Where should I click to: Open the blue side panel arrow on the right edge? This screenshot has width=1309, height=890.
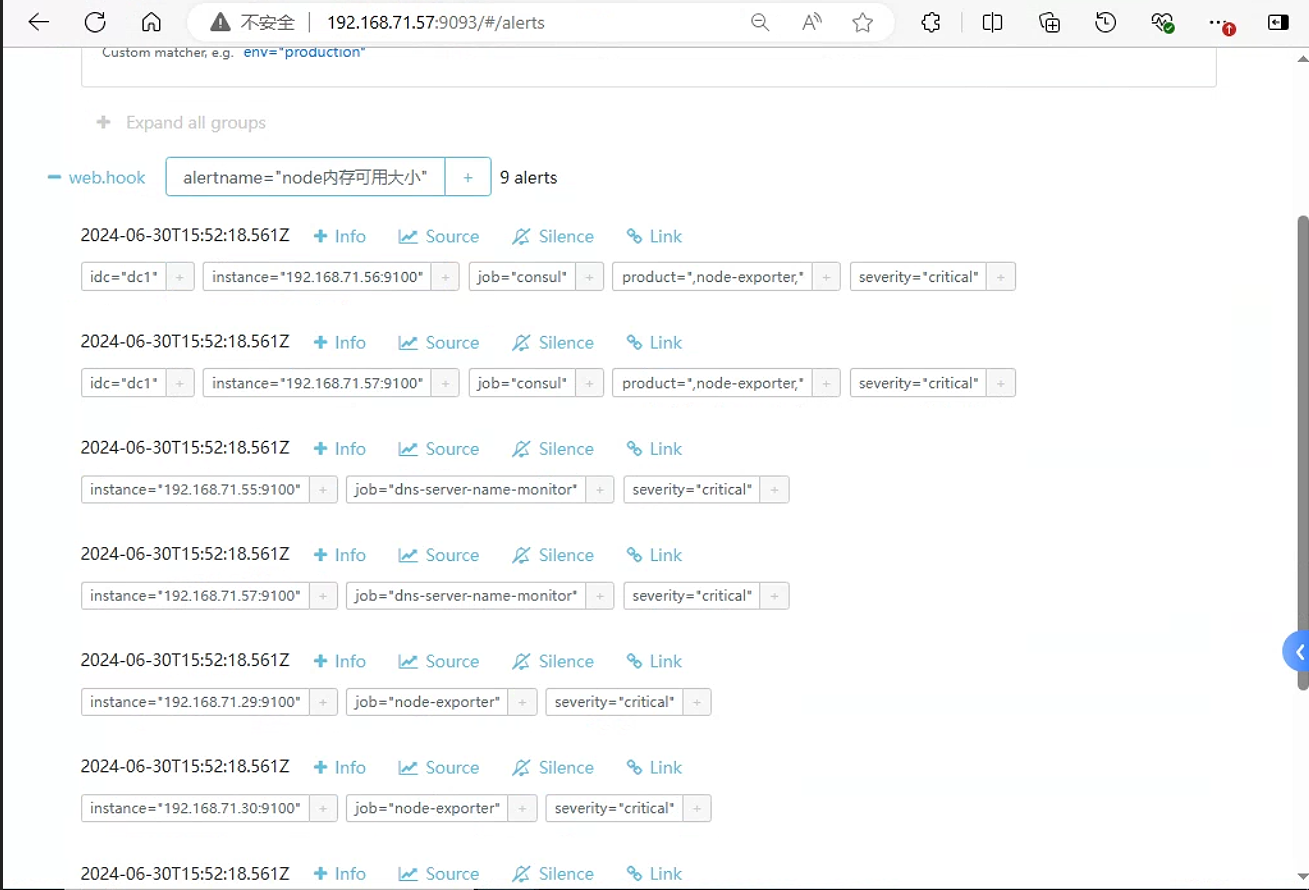pyautogui.click(x=1296, y=652)
